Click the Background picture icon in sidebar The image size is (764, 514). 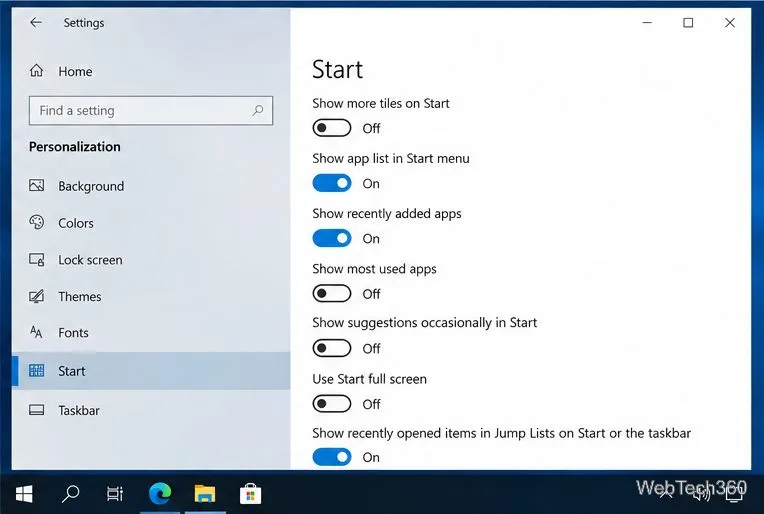click(x=37, y=186)
